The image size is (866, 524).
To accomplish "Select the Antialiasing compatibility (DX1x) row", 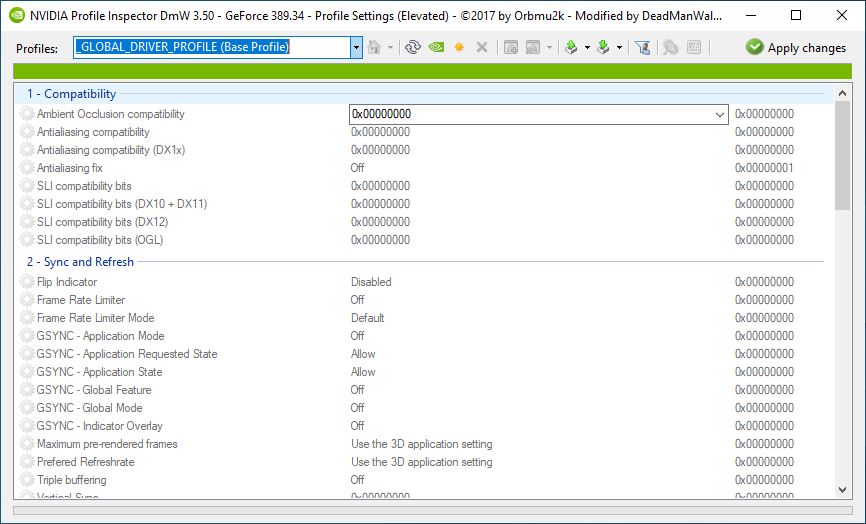I will 424,150.
